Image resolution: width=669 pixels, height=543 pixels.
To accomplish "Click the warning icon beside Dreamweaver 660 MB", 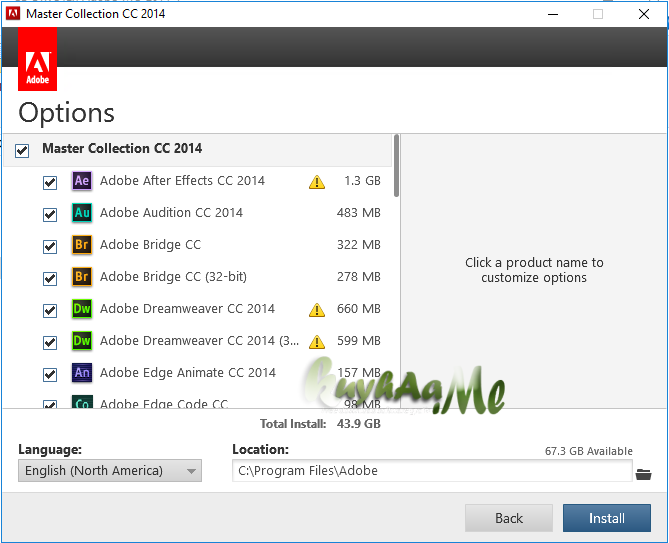I will 317,310.
